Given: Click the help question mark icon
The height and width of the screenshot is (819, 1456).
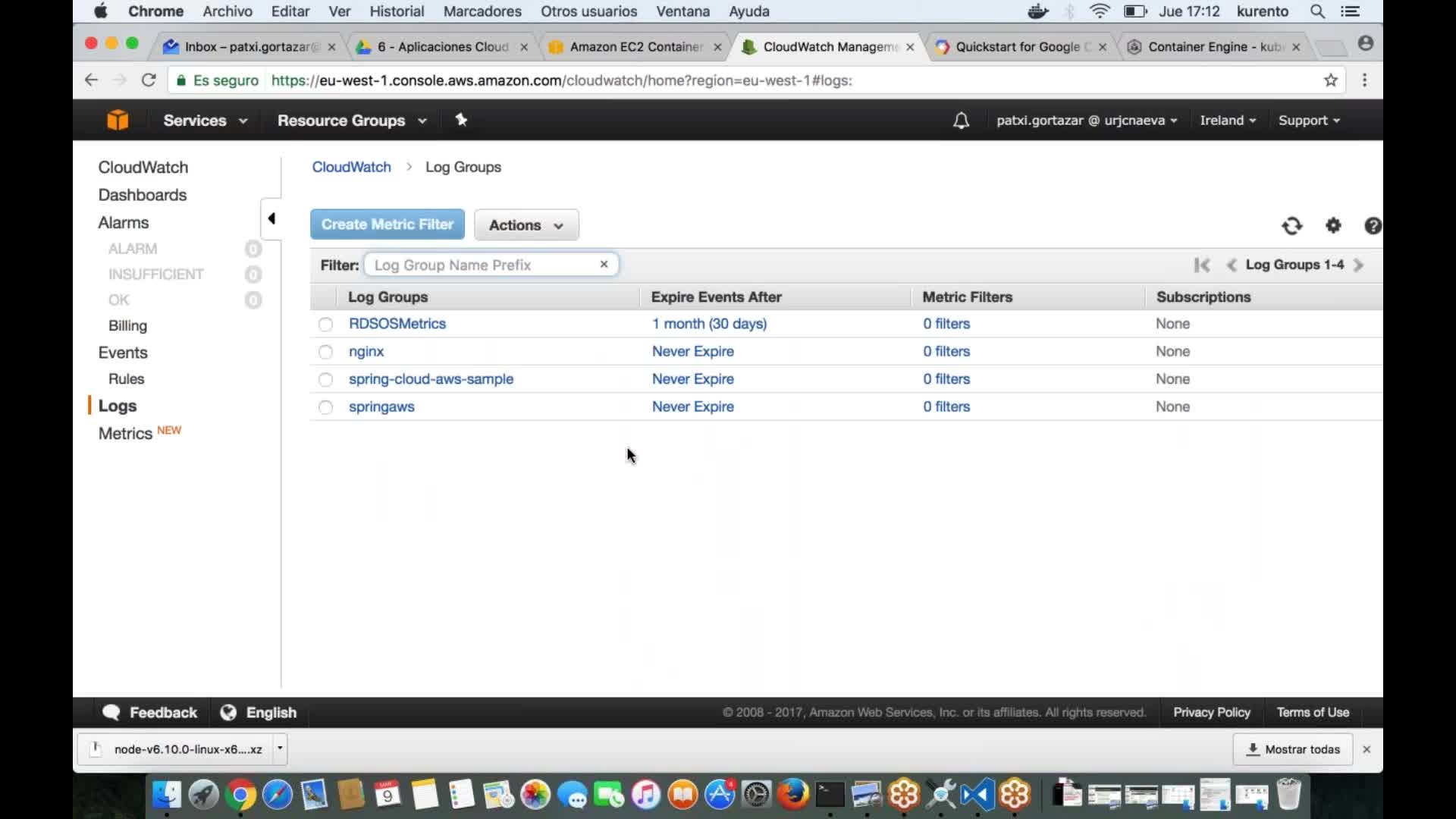Looking at the screenshot, I should [x=1373, y=226].
